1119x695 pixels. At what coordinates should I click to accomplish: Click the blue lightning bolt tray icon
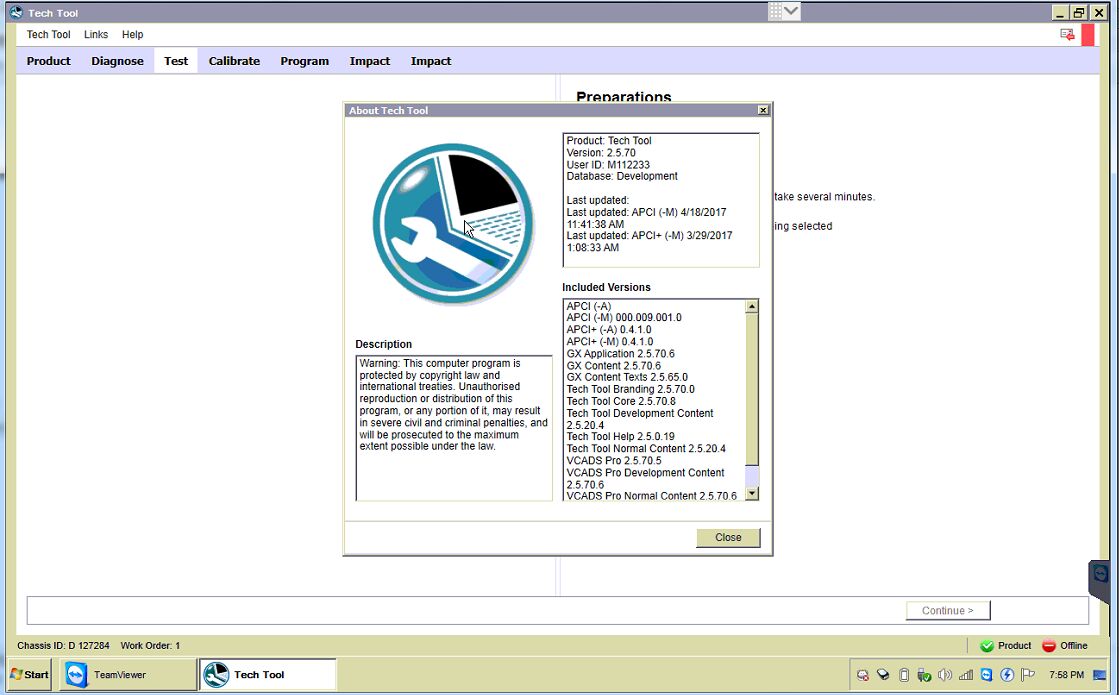click(x=1007, y=674)
